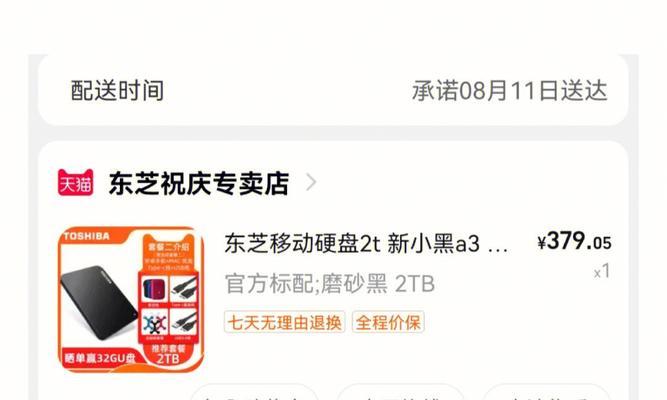Tap the 配送时间 label
The height and width of the screenshot is (400, 667).
(117, 91)
